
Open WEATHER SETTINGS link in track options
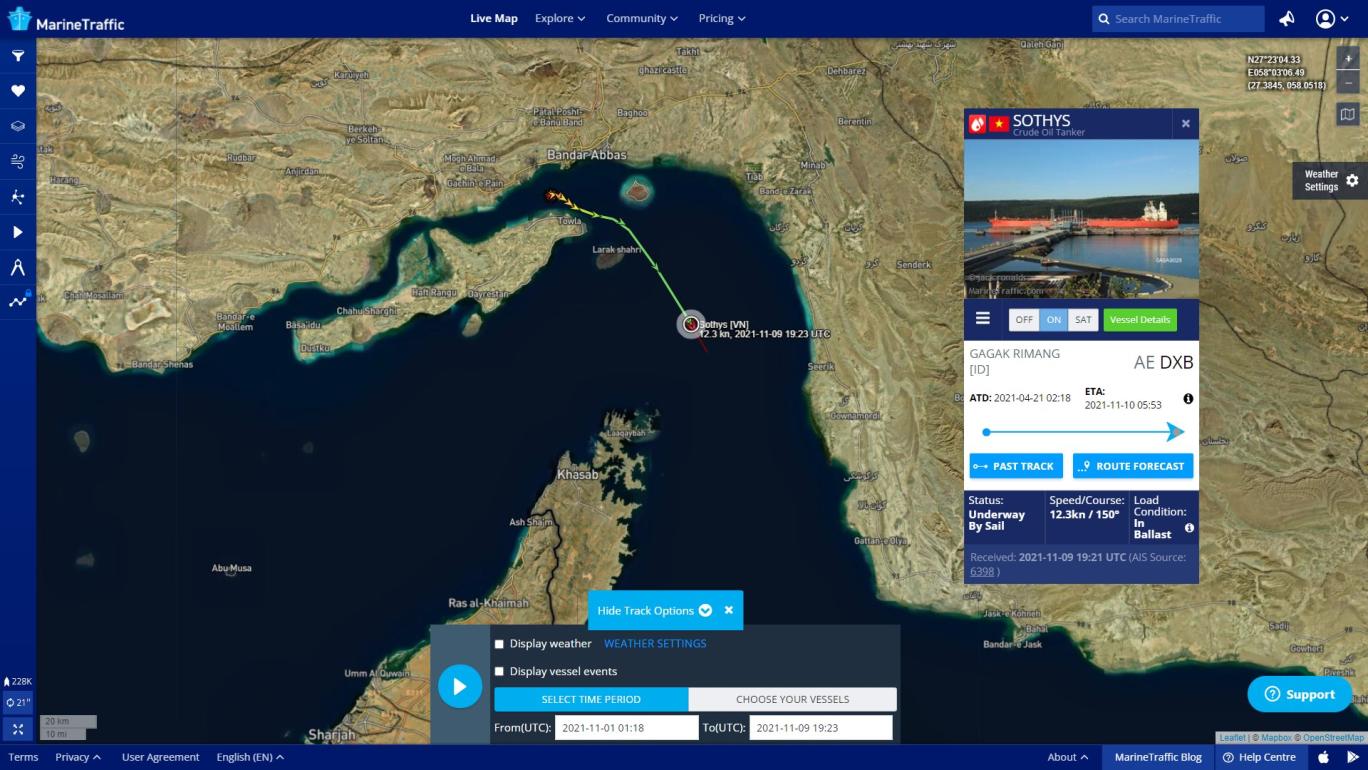point(655,644)
